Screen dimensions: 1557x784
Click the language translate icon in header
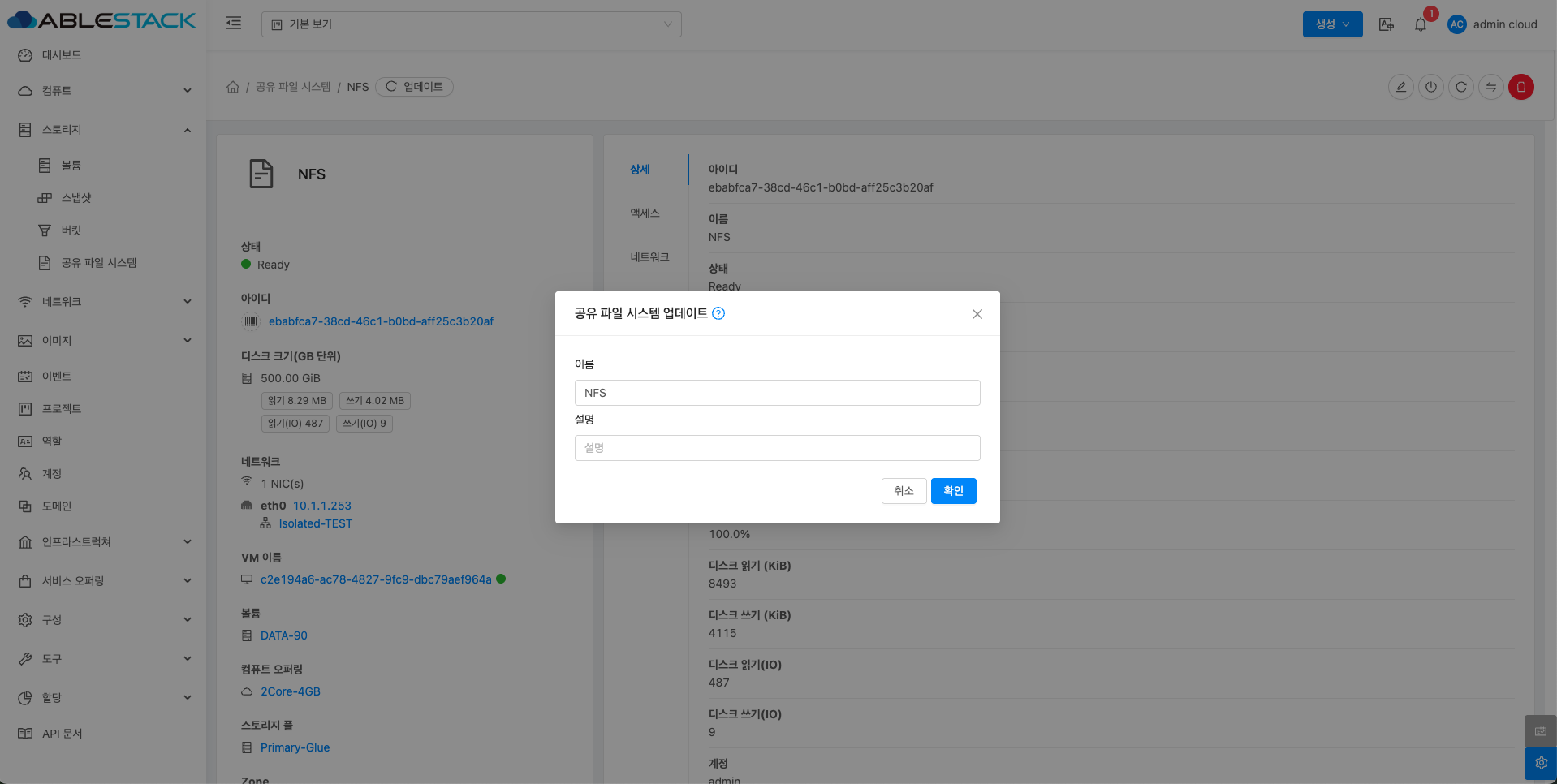(1386, 24)
